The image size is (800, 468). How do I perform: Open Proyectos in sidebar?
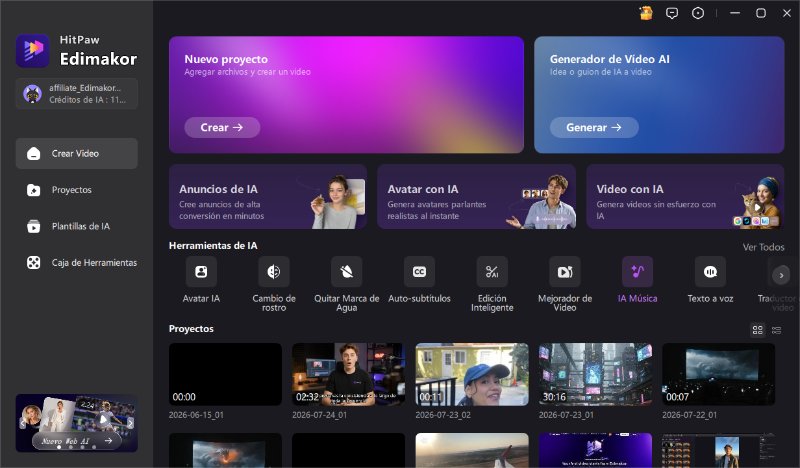click(x=77, y=190)
